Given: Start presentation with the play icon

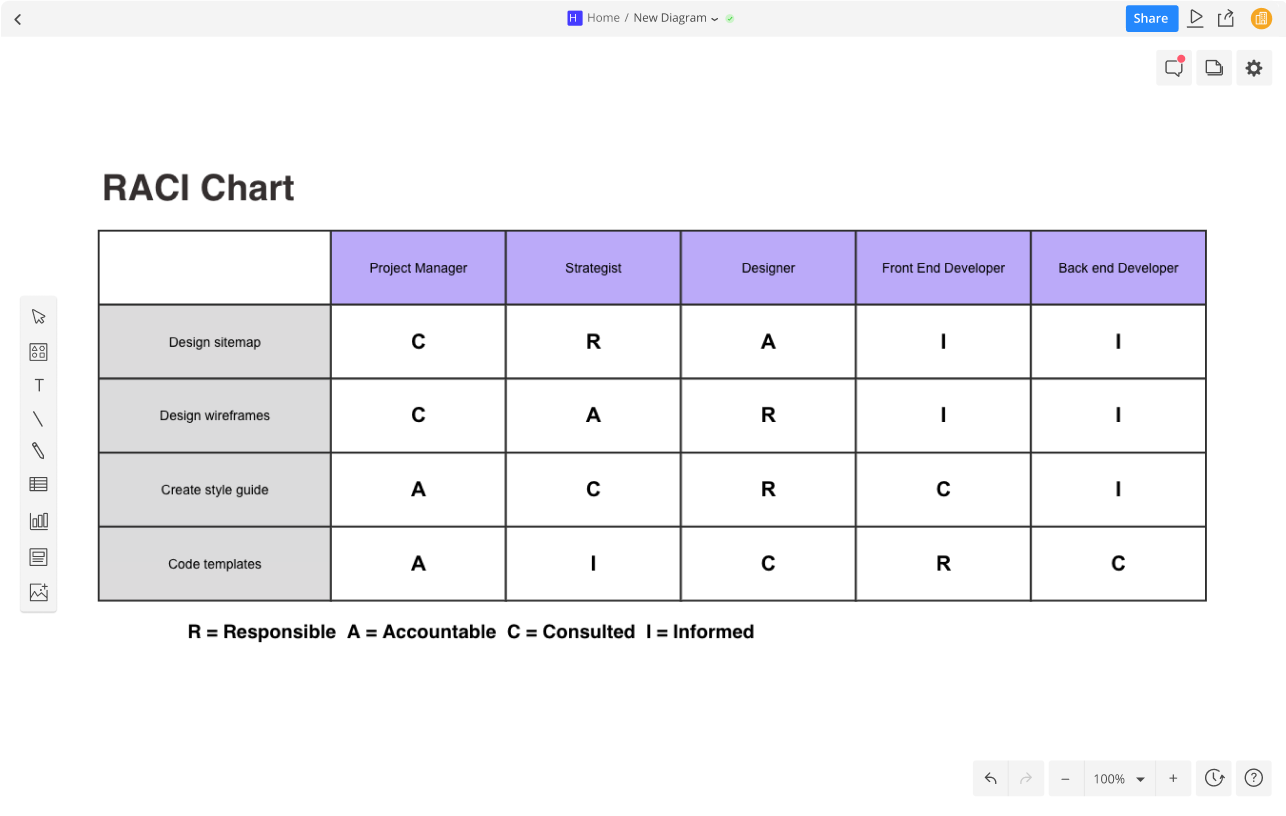Looking at the screenshot, I should click(x=1196, y=18).
